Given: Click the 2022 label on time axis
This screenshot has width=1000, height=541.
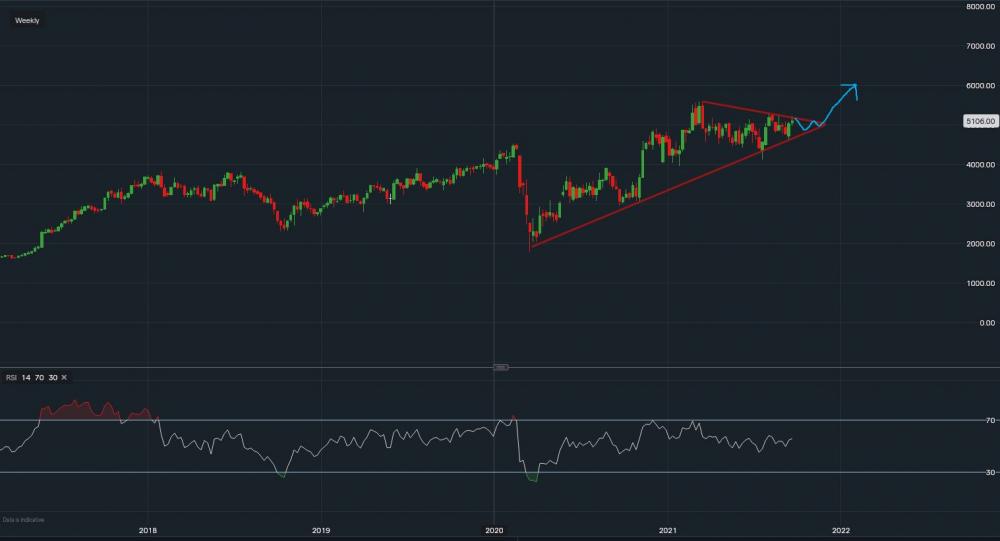Looking at the screenshot, I should point(841,530).
